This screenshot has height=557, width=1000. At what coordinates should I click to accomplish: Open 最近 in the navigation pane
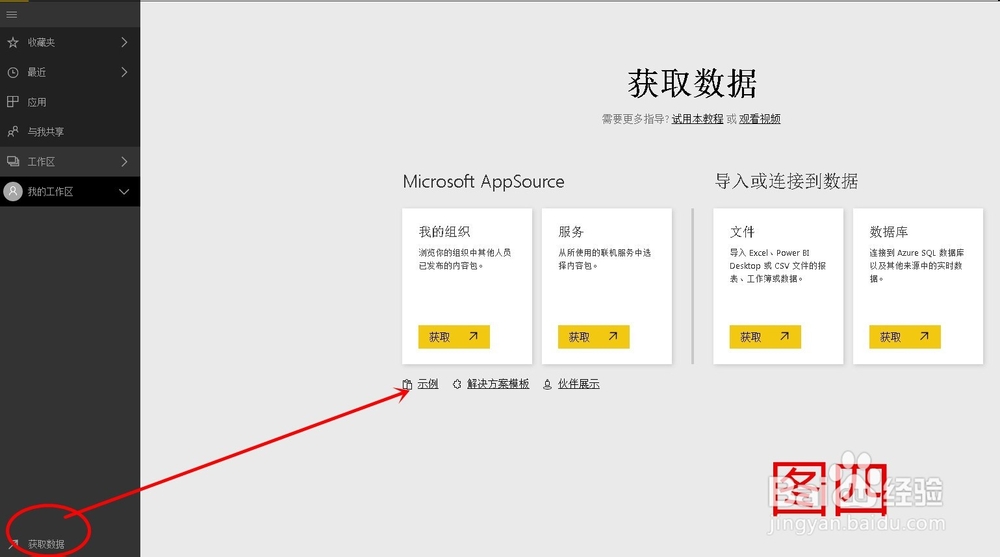pos(70,72)
